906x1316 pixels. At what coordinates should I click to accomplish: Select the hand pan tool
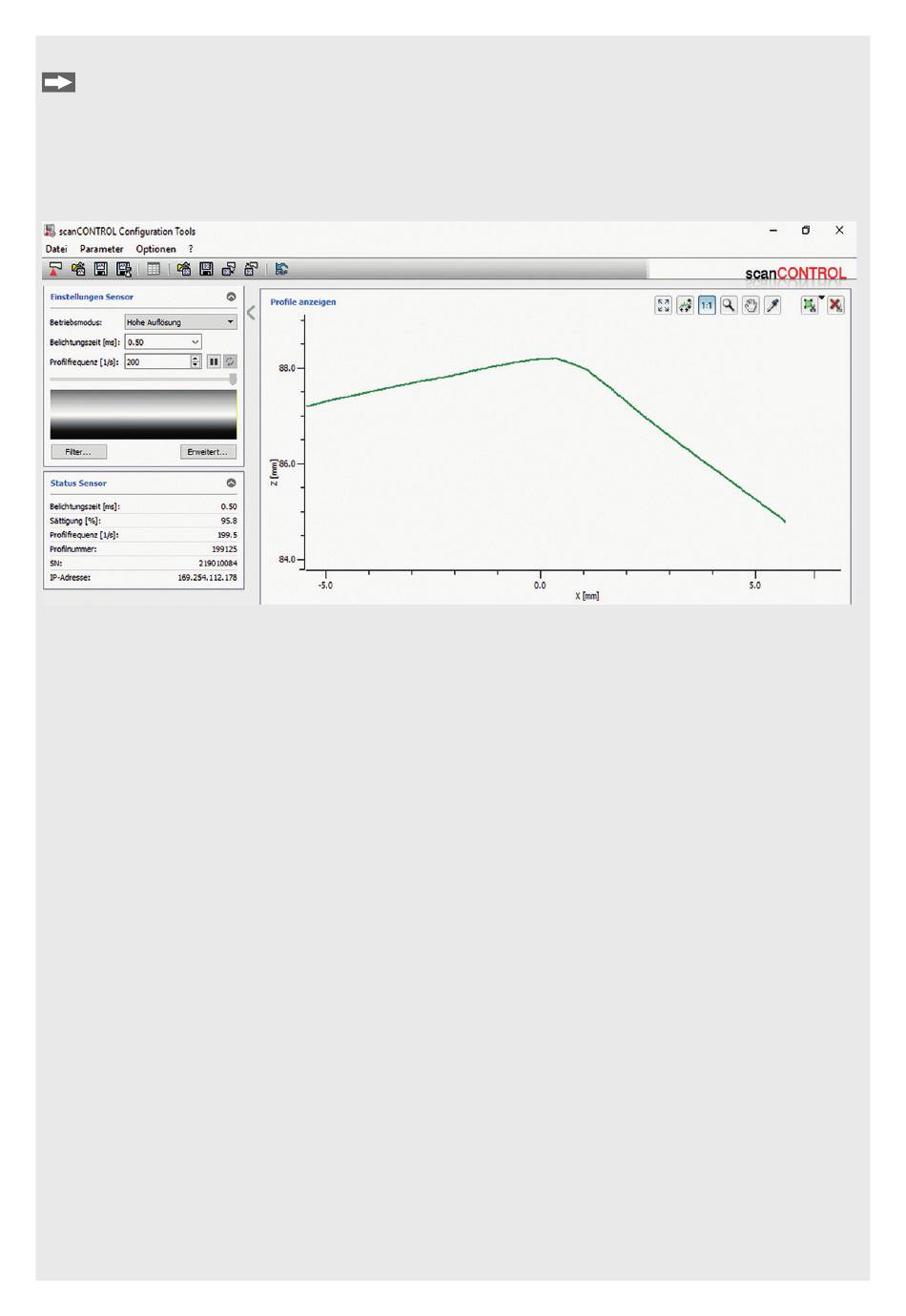click(751, 305)
